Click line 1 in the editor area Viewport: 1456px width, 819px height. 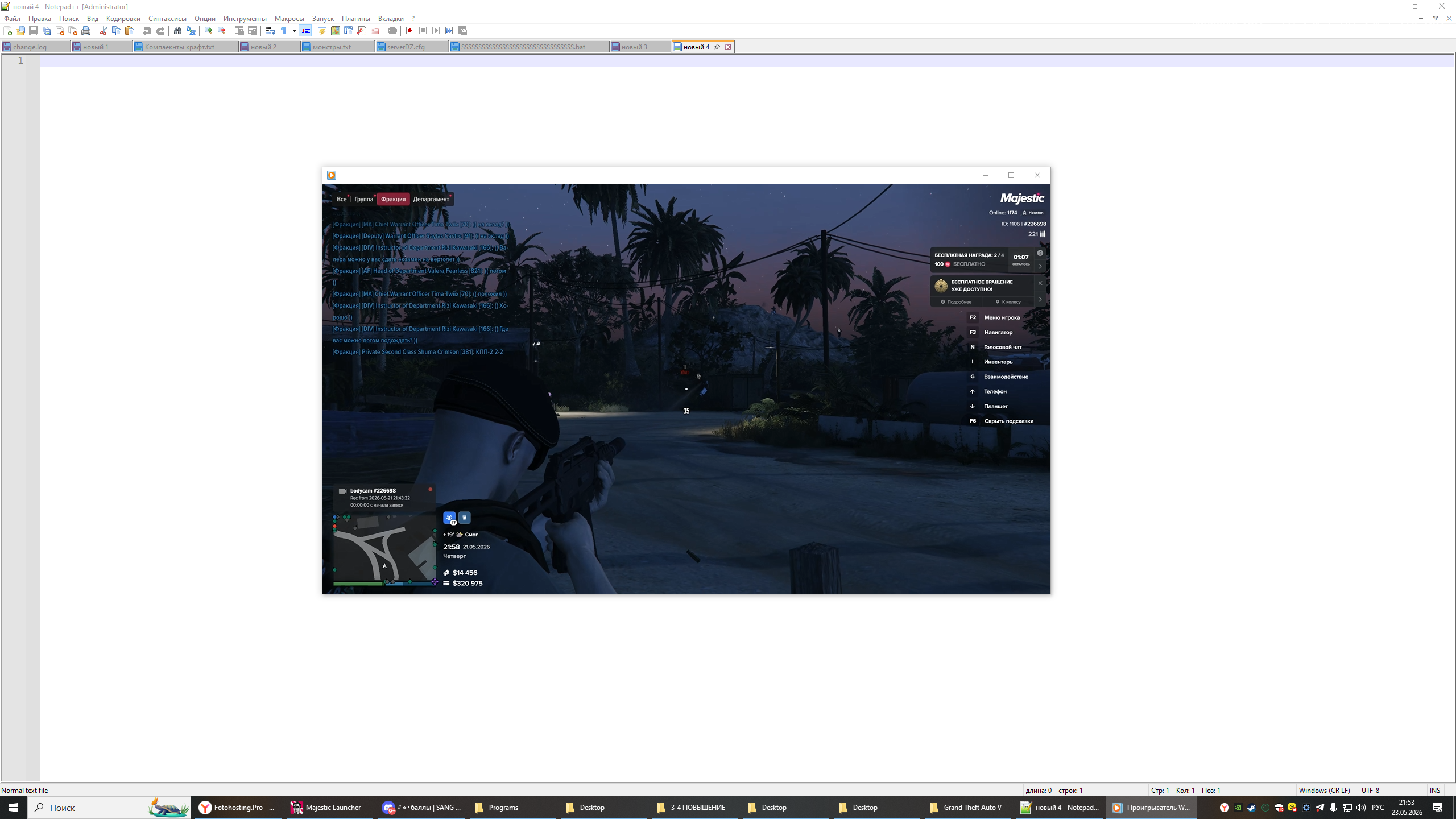click(746, 60)
